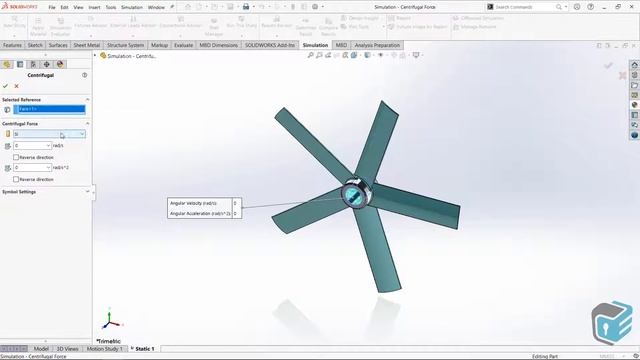Switch to the Motion Study 1 bottom tab

pos(104,349)
